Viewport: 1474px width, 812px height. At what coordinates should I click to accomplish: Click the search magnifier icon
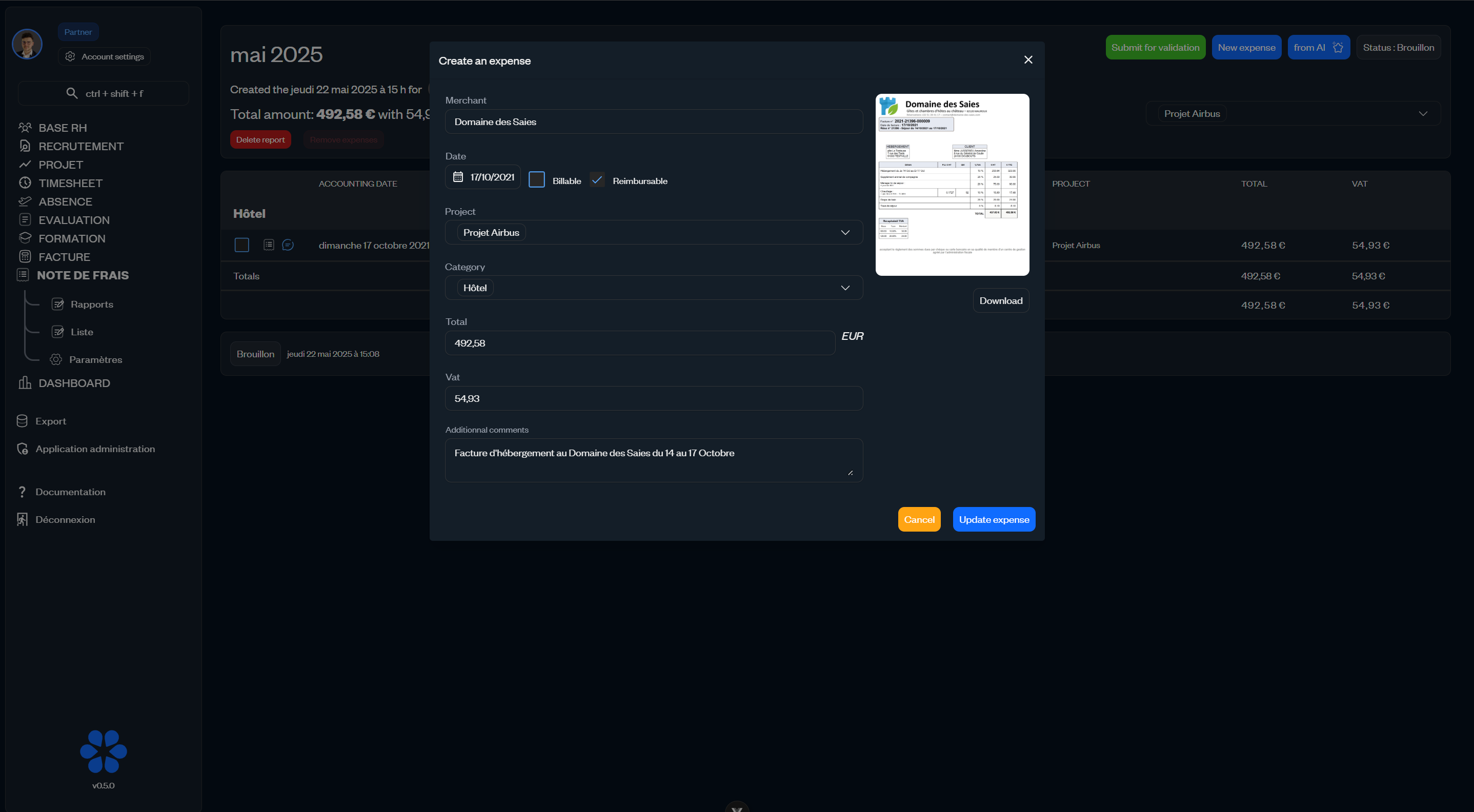coord(72,93)
